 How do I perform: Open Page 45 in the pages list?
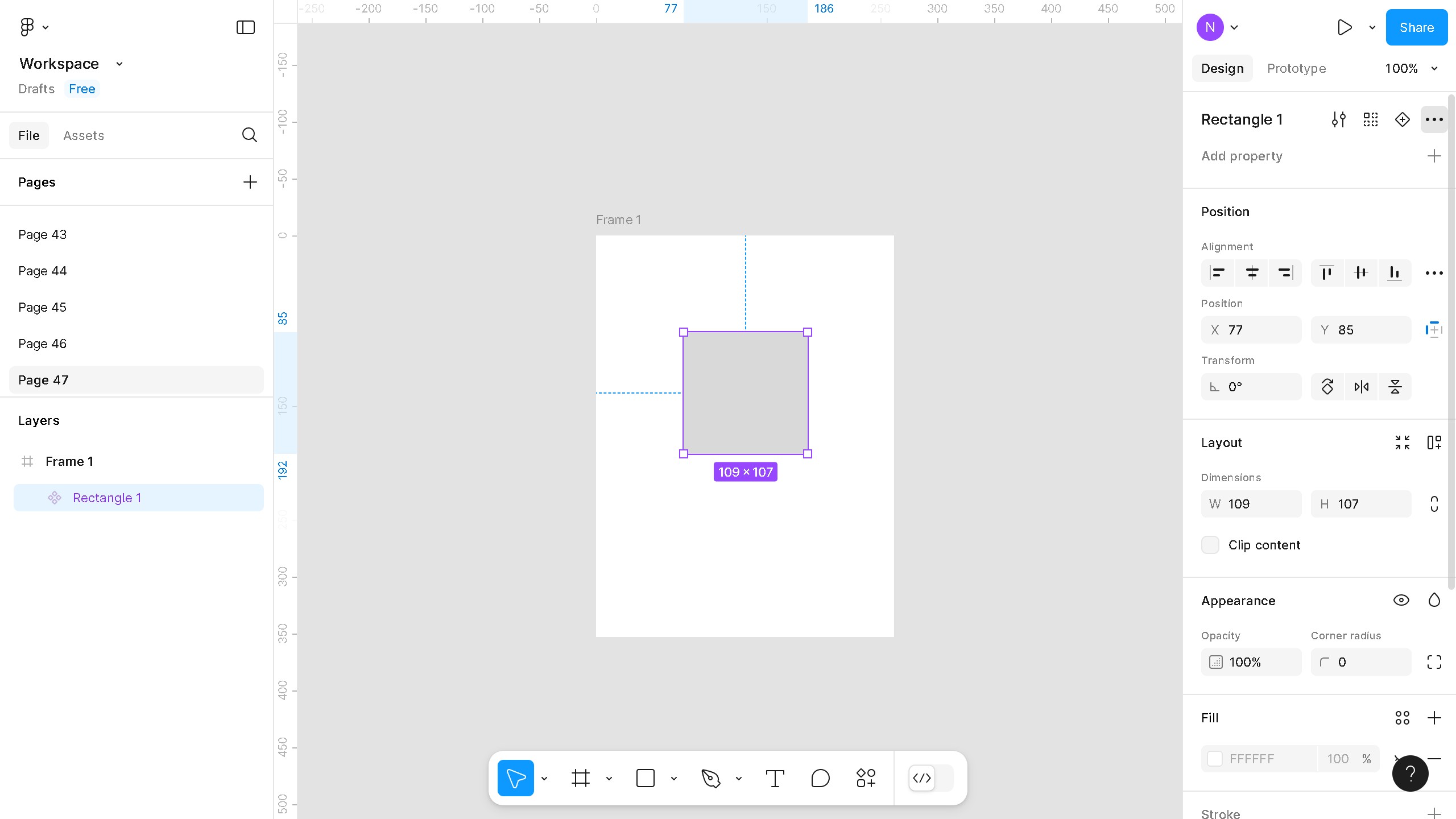click(x=43, y=307)
